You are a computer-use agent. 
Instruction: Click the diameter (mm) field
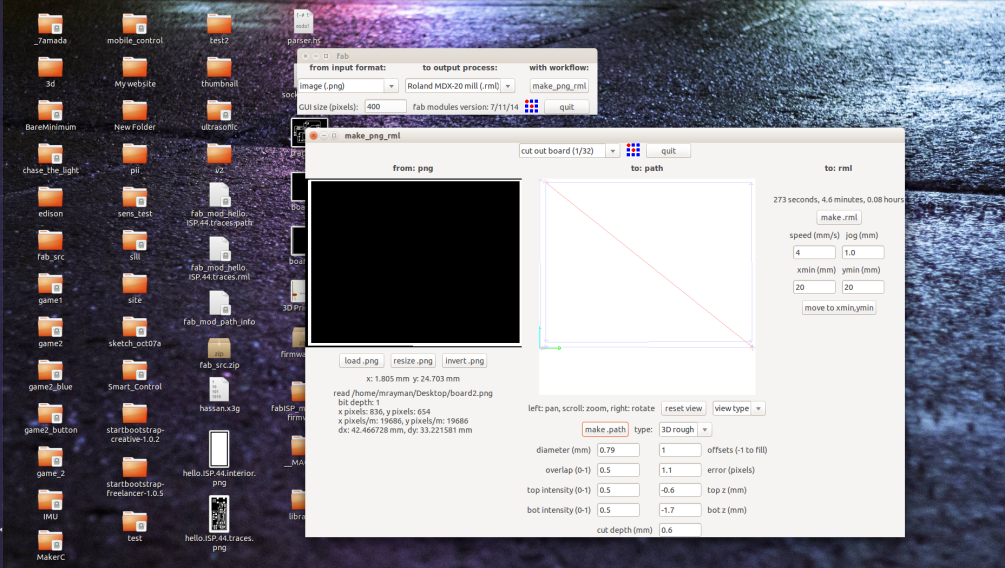[x=619, y=450]
